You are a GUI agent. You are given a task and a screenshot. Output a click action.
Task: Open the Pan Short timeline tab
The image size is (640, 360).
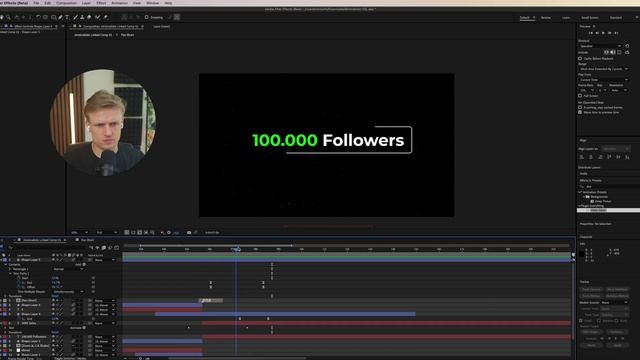[x=87, y=240]
